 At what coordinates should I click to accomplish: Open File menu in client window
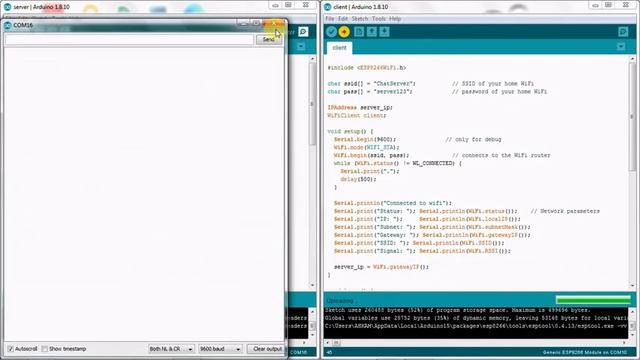(x=330, y=19)
